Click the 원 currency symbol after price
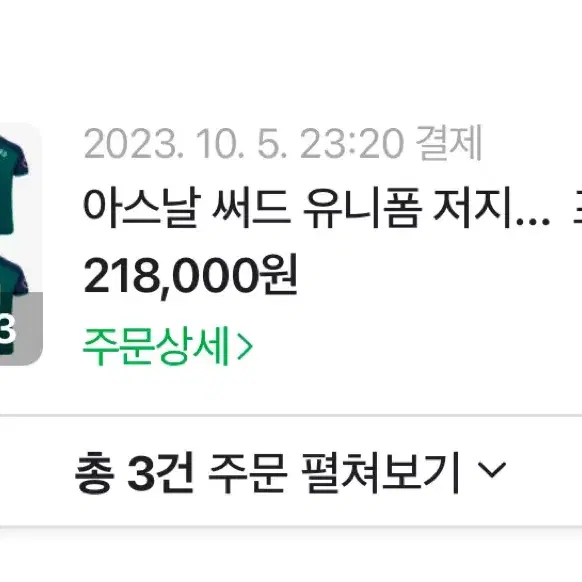Viewport: 582px width, 582px height. point(280,275)
